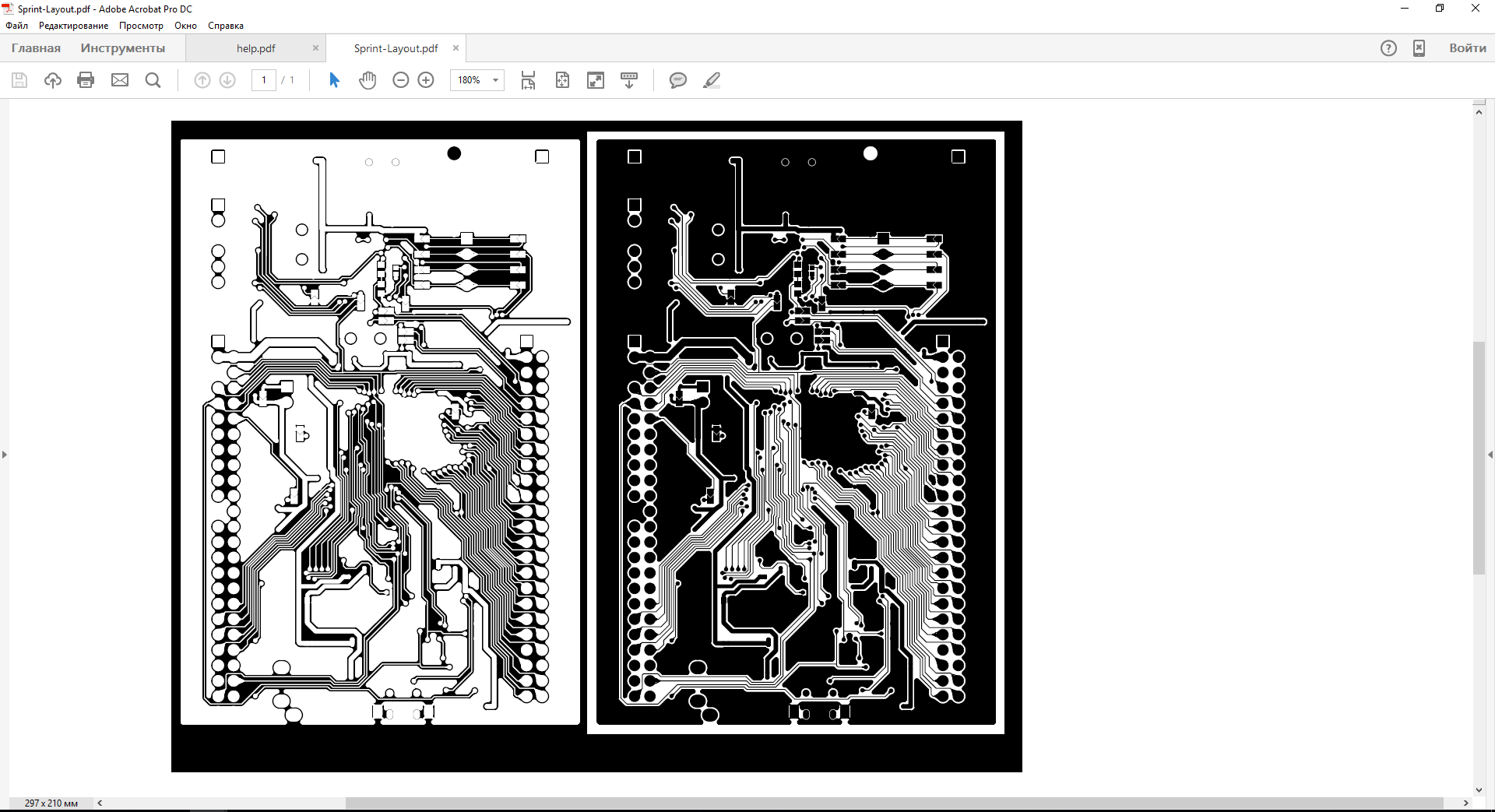Click the scroll up arrow

1479,112
